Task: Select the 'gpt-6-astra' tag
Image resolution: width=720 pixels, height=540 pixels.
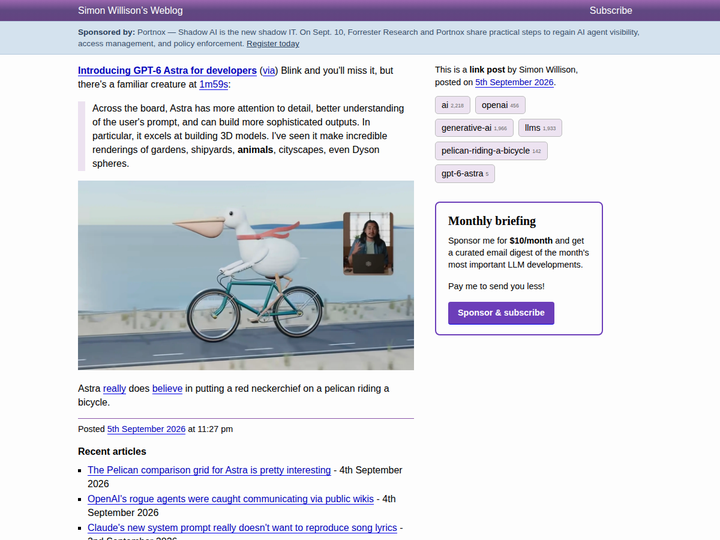Action: (x=465, y=174)
